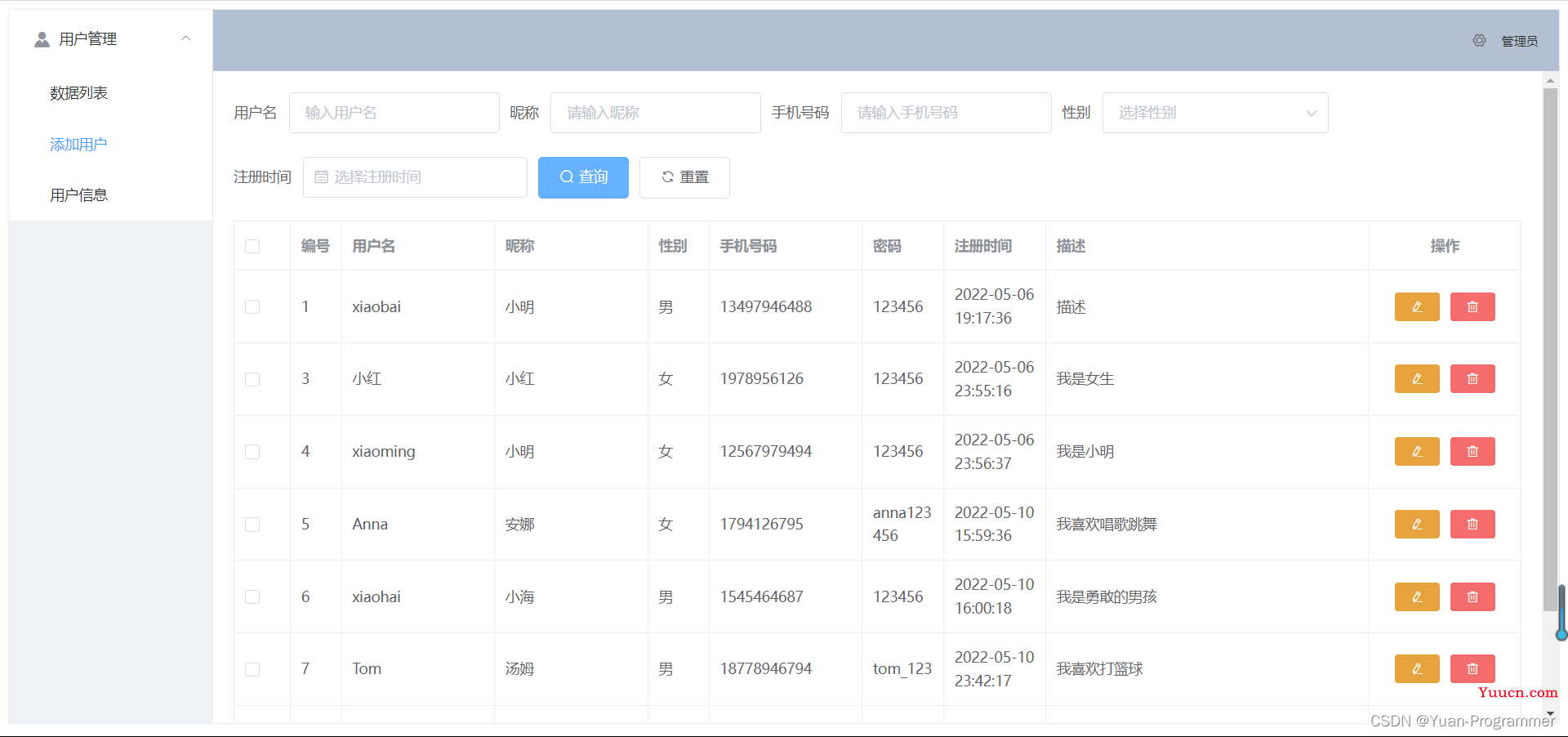1568x737 pixels.
Task: Collapse the 用户管理 menu chevron
Action: [186, 38]
